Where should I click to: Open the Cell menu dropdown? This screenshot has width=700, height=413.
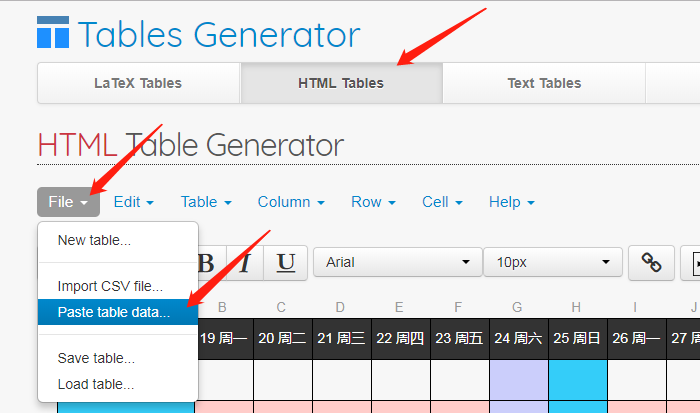442,202
